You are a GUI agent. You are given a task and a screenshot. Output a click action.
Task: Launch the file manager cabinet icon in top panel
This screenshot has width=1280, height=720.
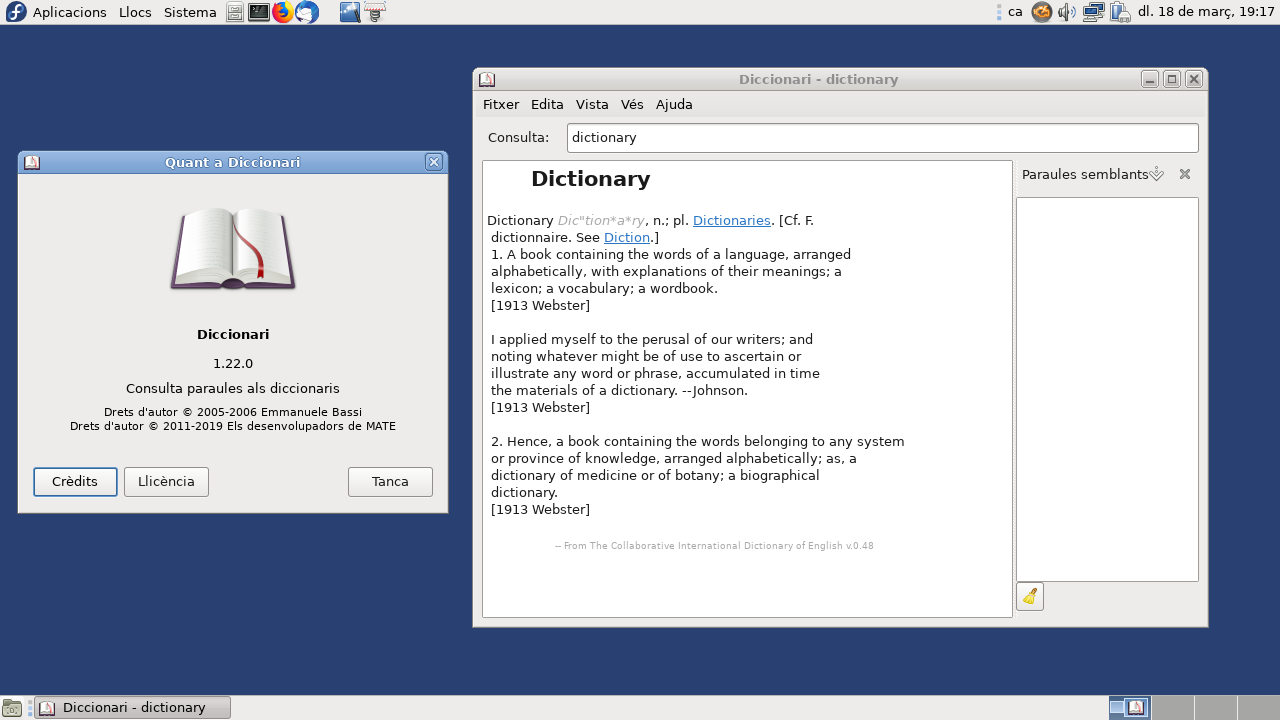[234, 12]
